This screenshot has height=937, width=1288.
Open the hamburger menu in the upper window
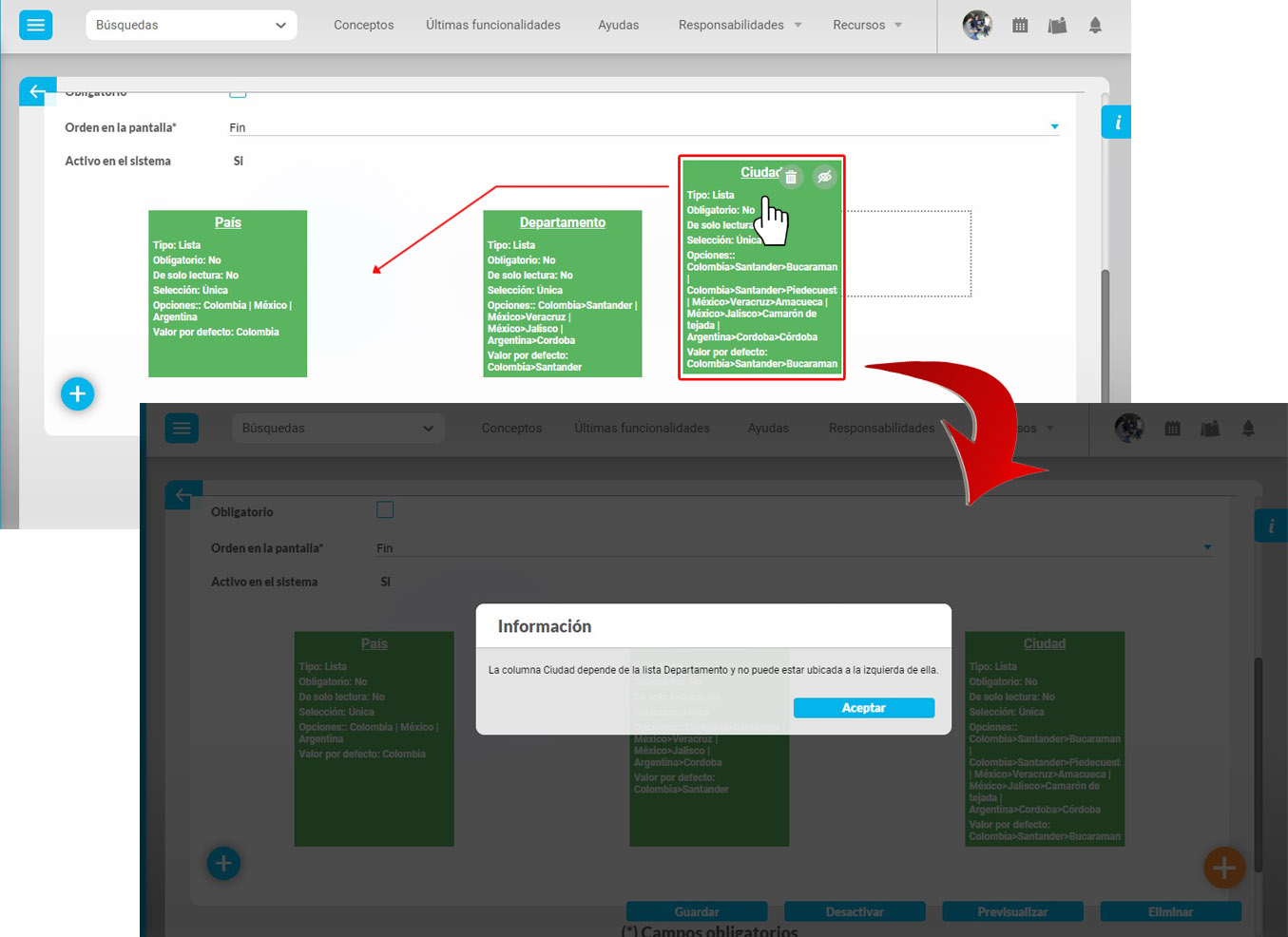(36, 25)
